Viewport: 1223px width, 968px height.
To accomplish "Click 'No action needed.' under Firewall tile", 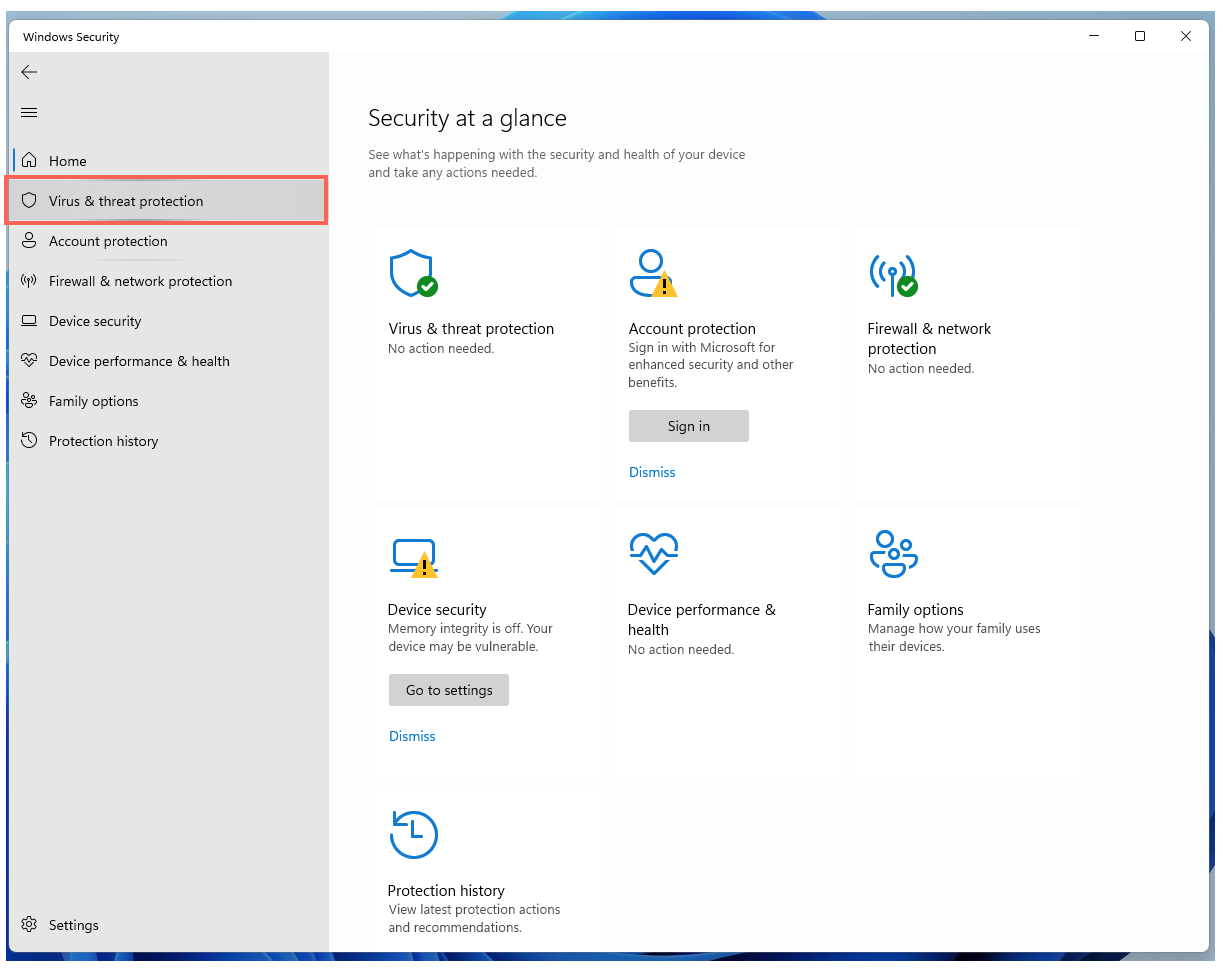I will click(921, 368).
